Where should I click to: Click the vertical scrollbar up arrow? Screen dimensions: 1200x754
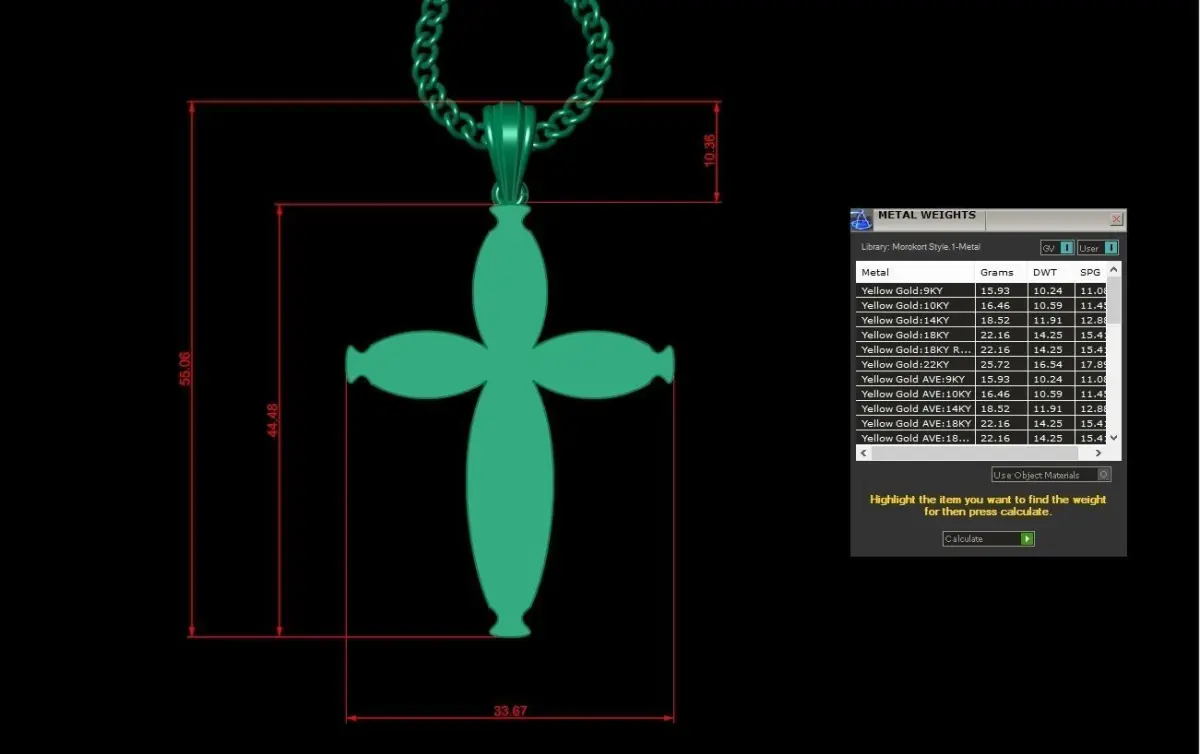1115,269
